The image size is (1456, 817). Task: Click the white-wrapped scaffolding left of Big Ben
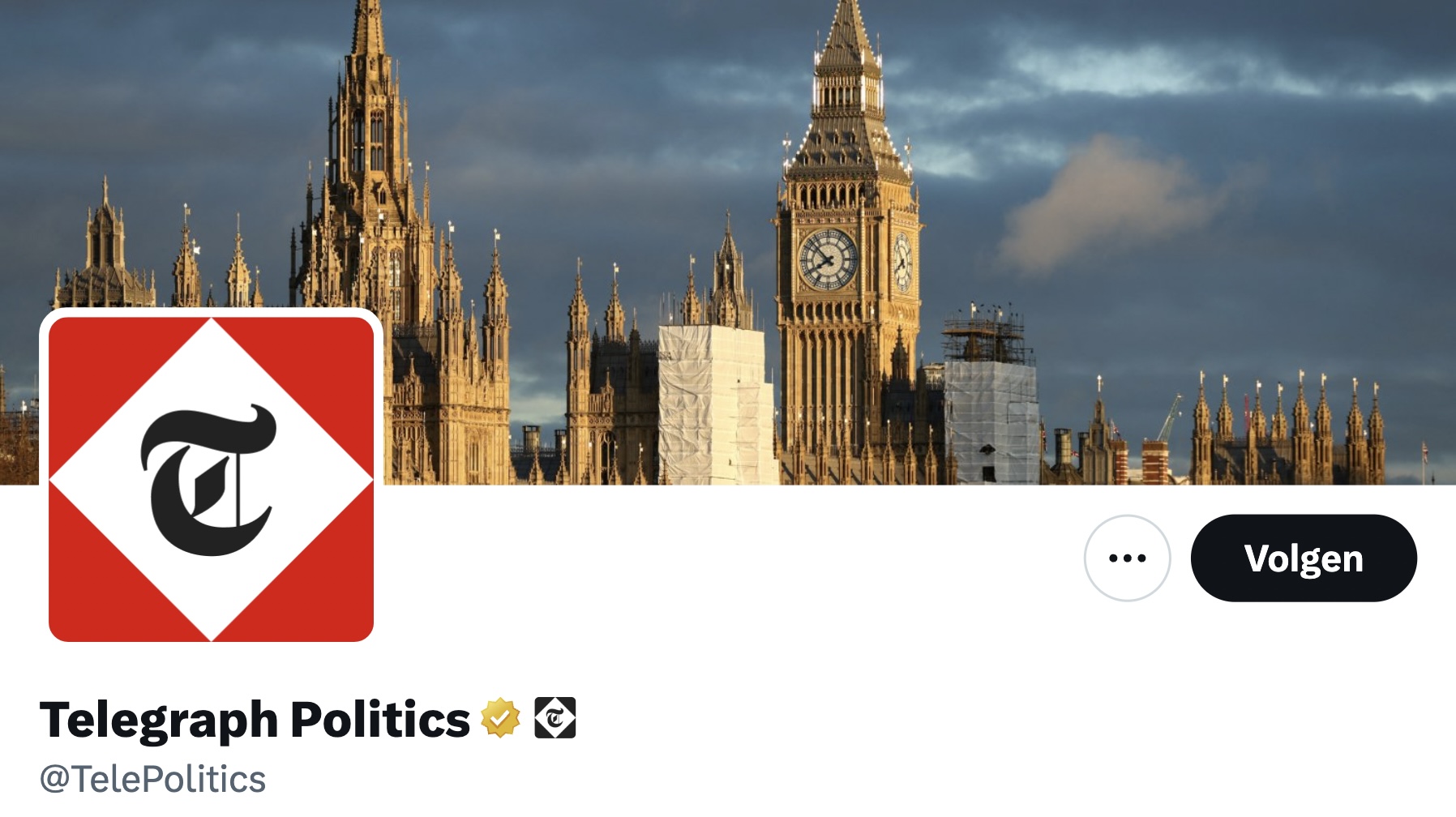pos(715,404)
